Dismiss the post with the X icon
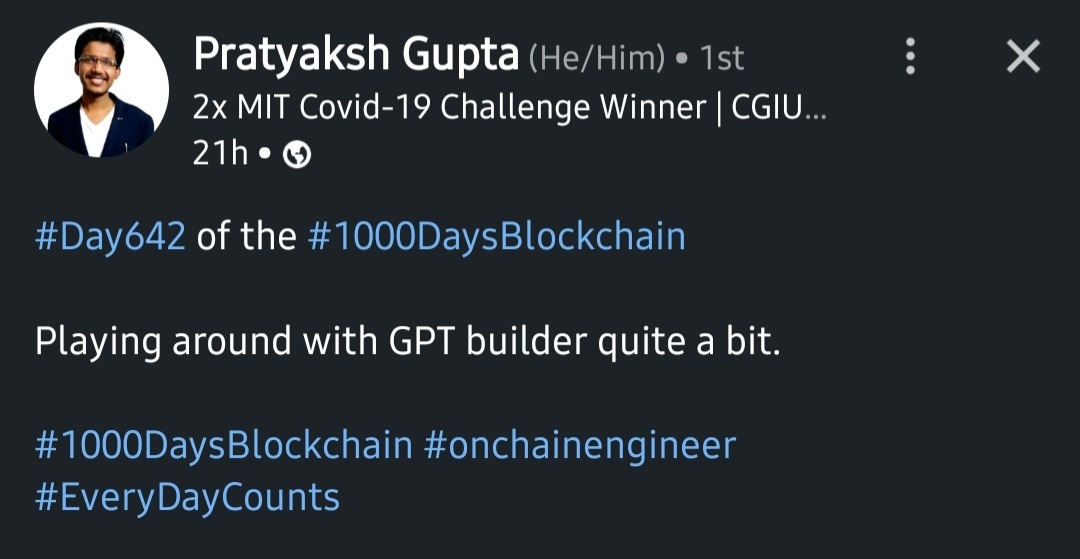Viewport: 1080px width, 559px height. (x=1023, y=57)
